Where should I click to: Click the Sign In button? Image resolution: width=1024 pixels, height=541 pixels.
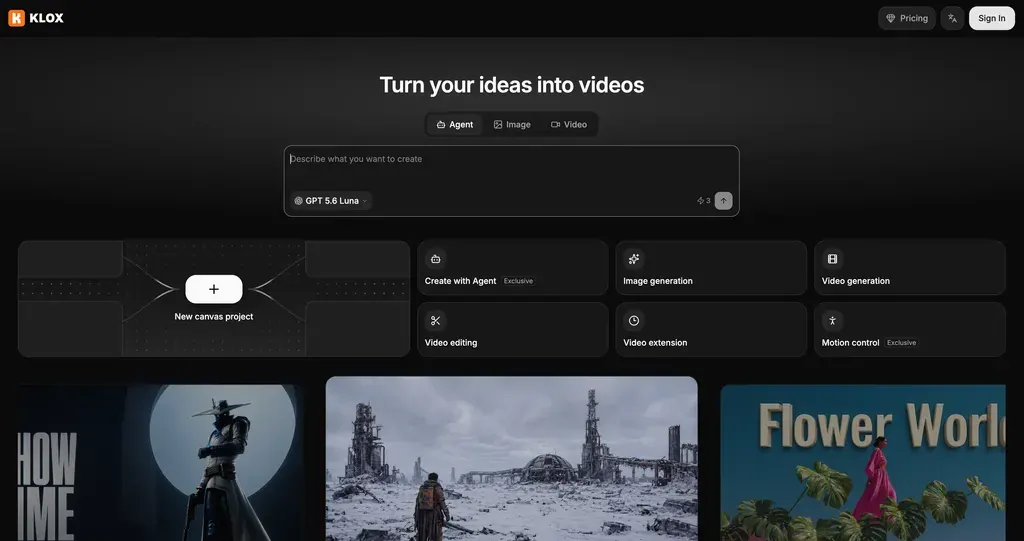(x=991, y=18)
